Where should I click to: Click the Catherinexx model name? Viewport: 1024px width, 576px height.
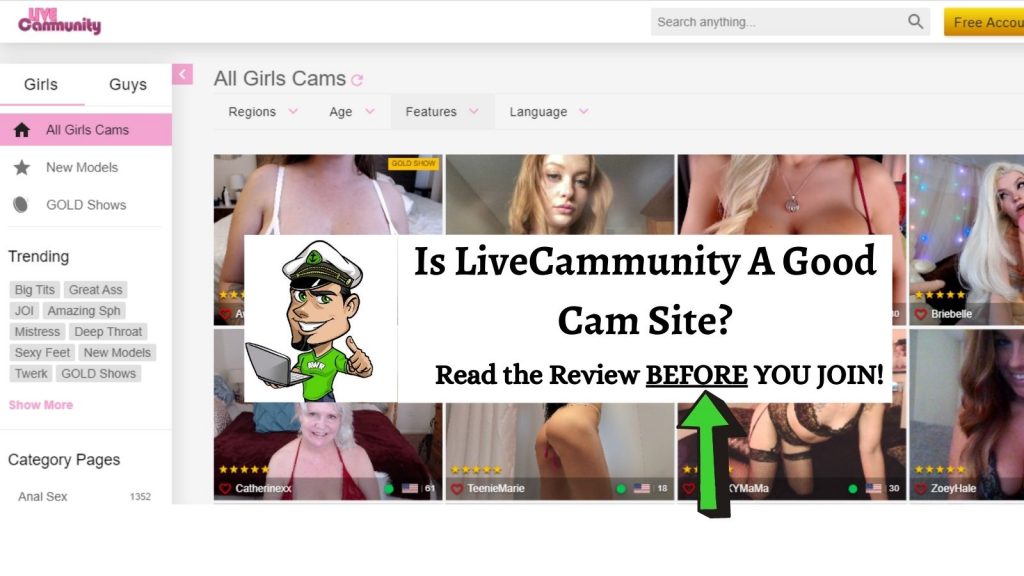tap(263, 488)
